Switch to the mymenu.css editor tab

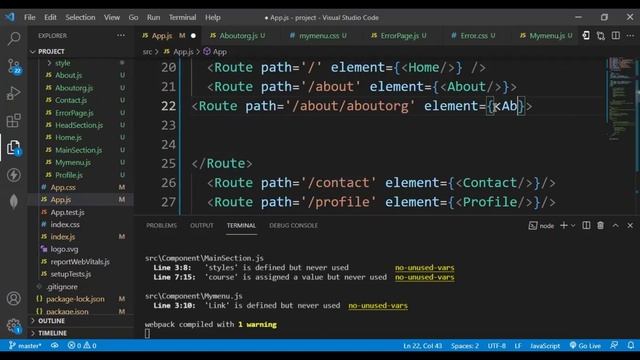(x=318, y=36)
